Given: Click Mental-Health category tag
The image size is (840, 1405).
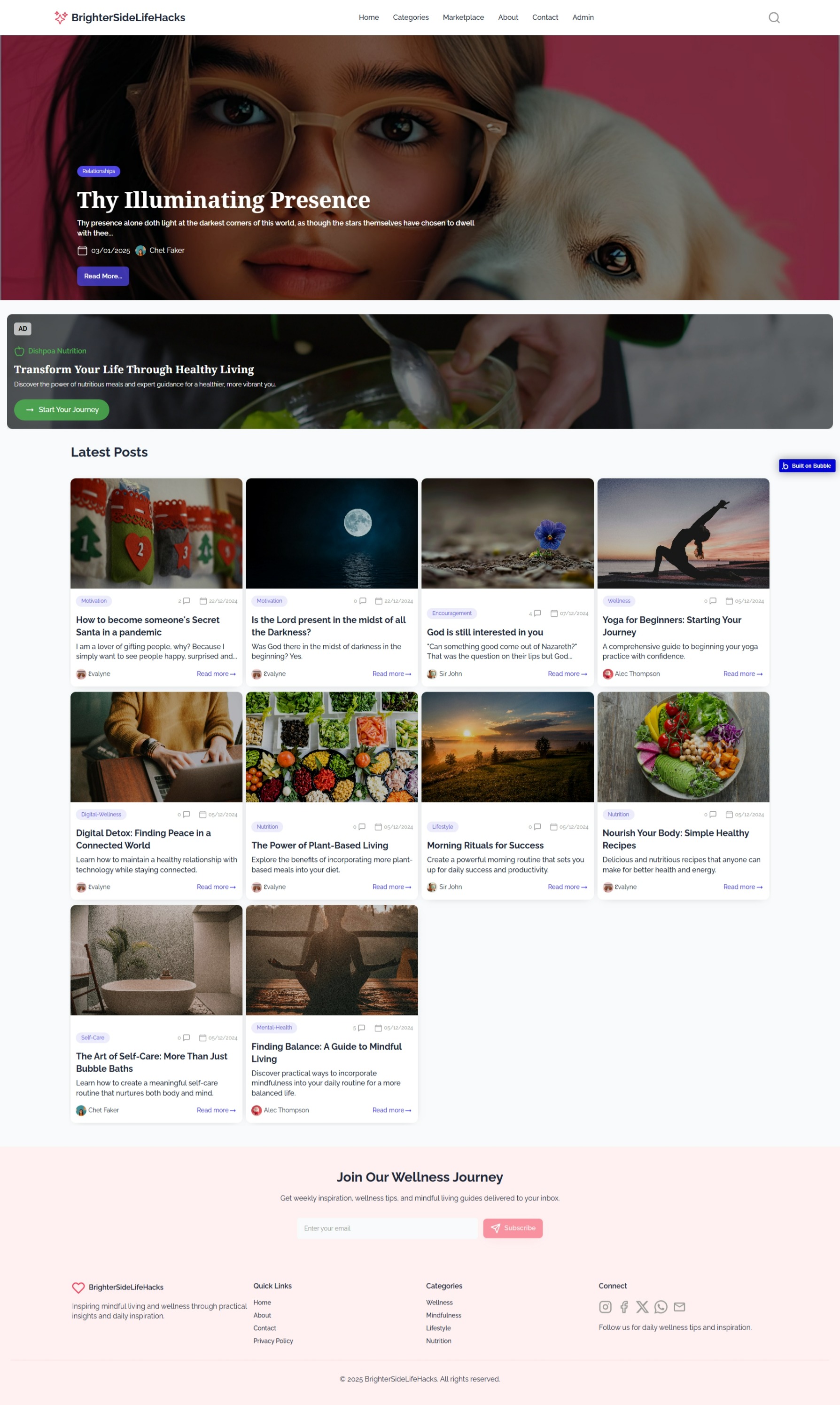Looking at the screenshot, I should [x=274, y=1028].
